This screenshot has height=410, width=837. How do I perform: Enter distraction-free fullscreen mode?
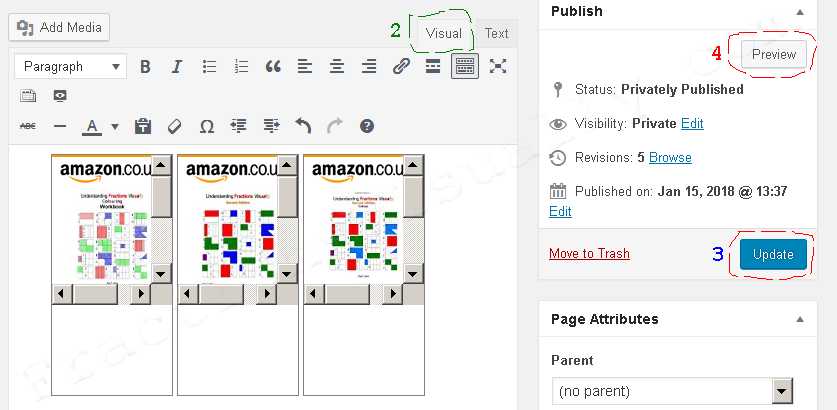click(498, 67)
